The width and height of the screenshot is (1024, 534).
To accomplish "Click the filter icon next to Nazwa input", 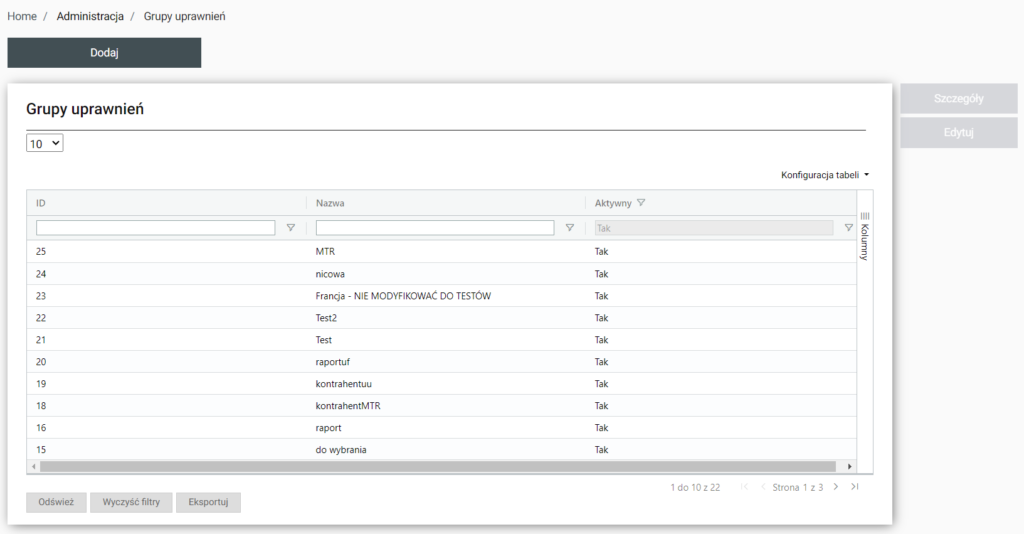I will (x=570, y=228).
